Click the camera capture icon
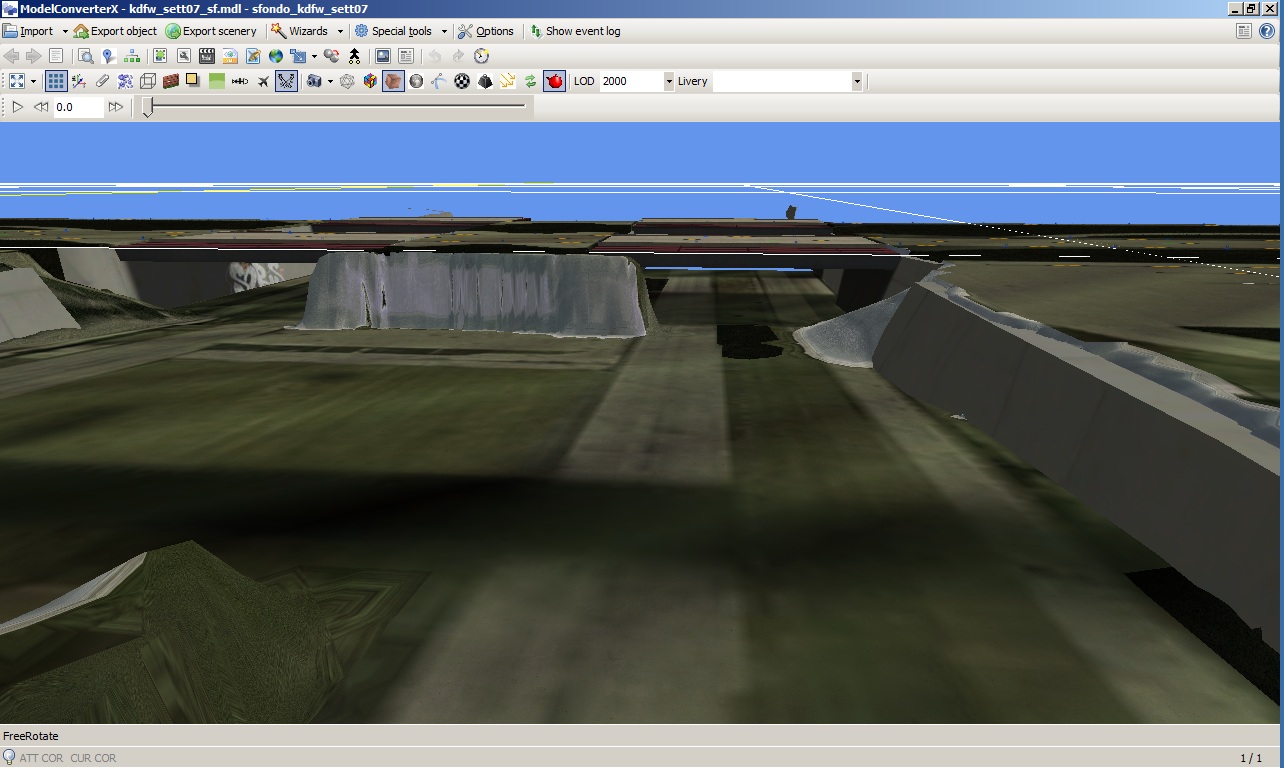Screen dimensions: 1284x768 (316, 81)
